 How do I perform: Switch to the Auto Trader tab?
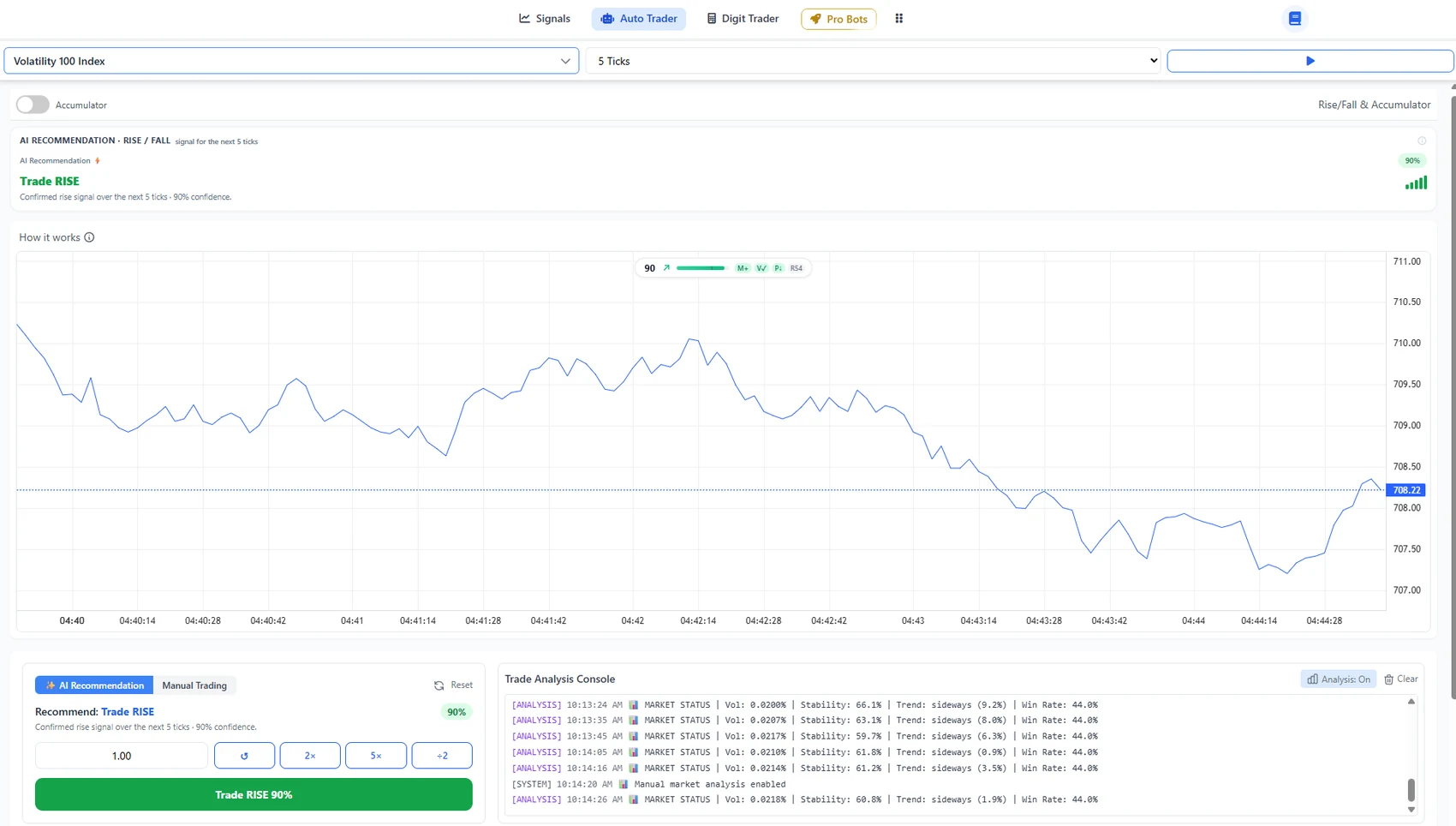click(x=639, y=19)
